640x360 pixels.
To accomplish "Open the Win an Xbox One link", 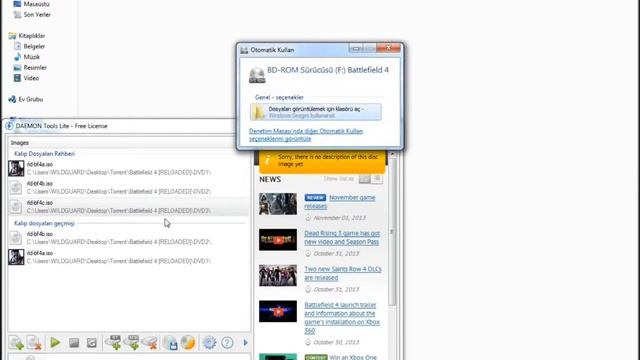I will (x=353, y=357).
